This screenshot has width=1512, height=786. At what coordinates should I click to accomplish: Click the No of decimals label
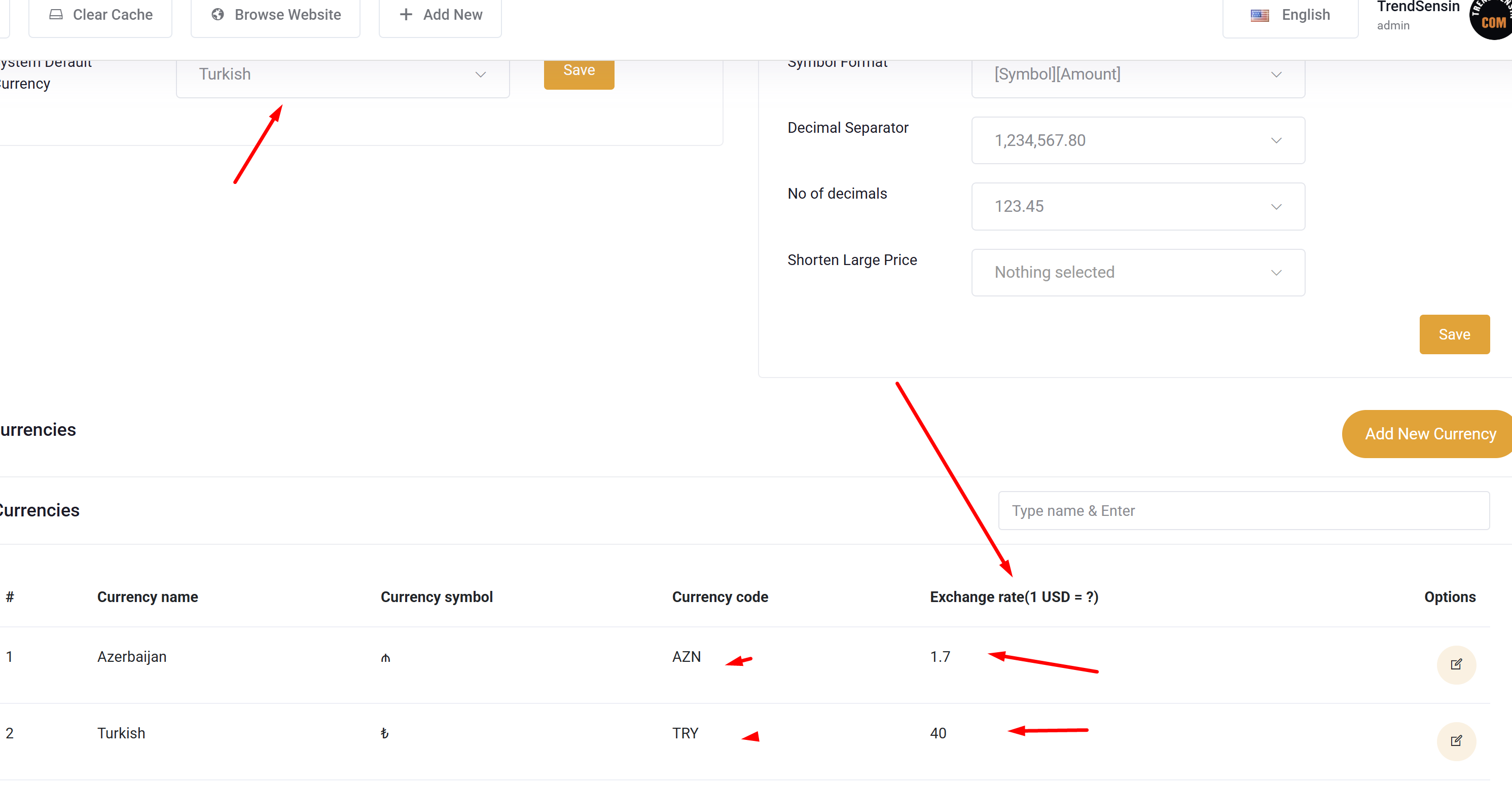point(837,194)
